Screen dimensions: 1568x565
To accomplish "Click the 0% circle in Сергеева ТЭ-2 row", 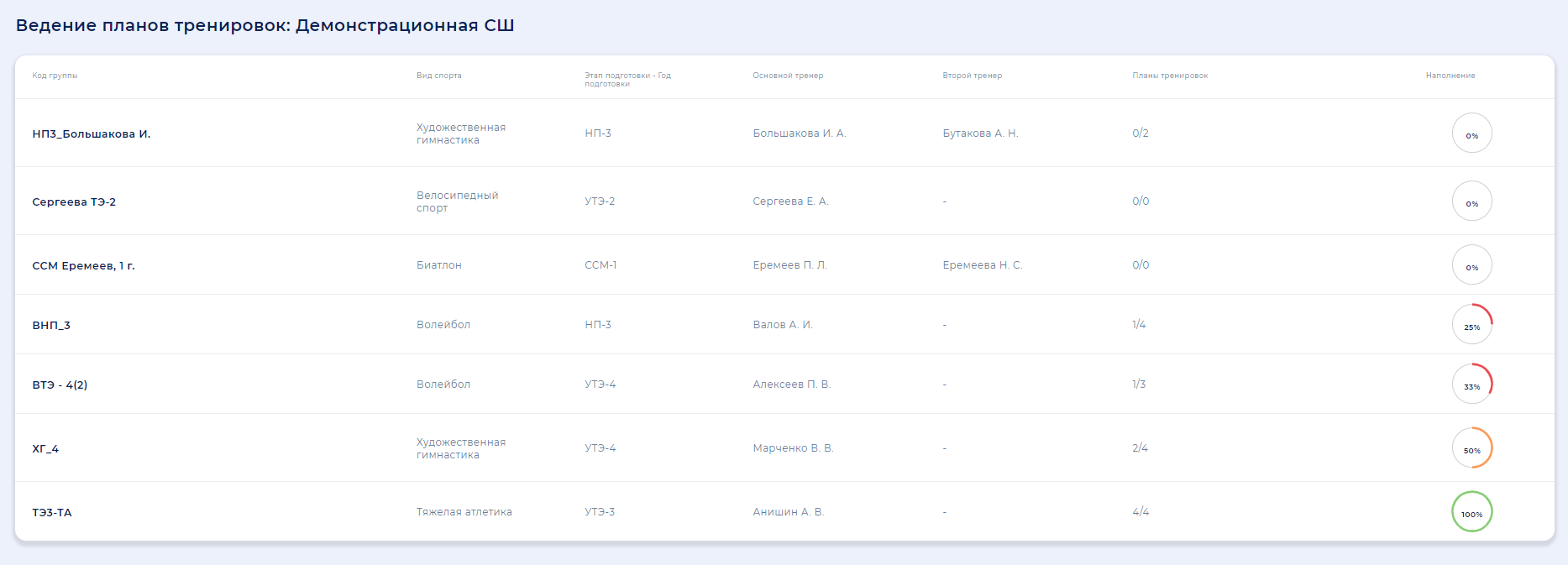I will (x=1471, y=201).
